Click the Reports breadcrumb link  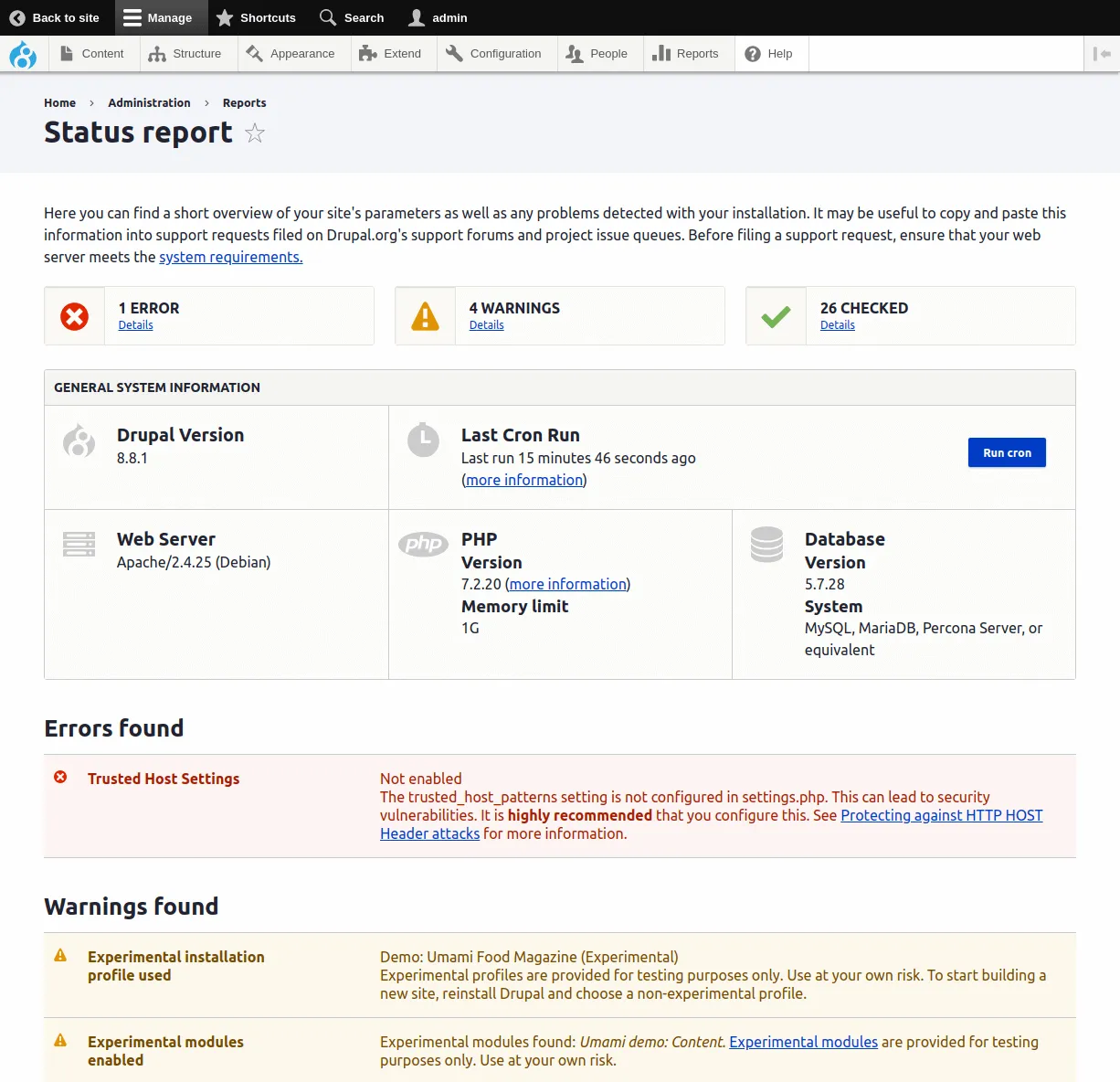[x=244, y=103]
